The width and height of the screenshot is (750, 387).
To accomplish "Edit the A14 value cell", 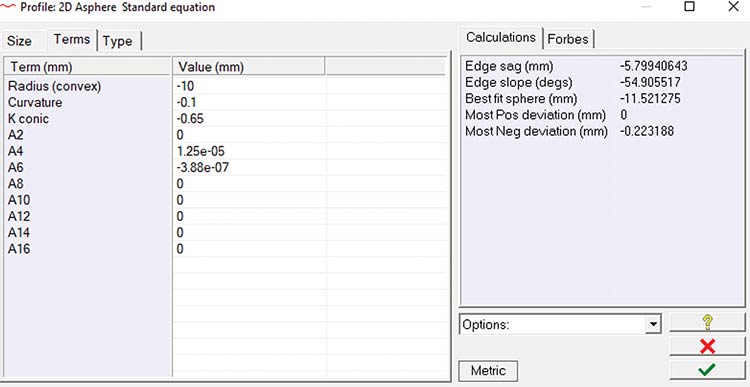I will click(249, 233).
